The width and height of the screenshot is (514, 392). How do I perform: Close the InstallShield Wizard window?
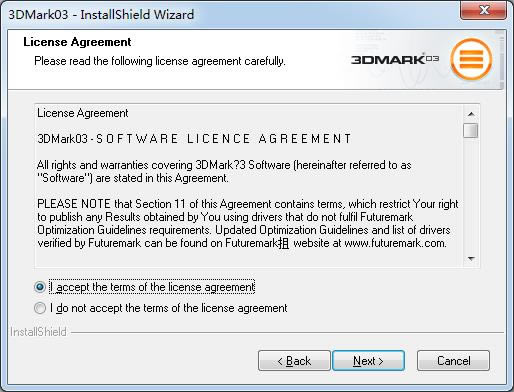[x=484, y=10]
